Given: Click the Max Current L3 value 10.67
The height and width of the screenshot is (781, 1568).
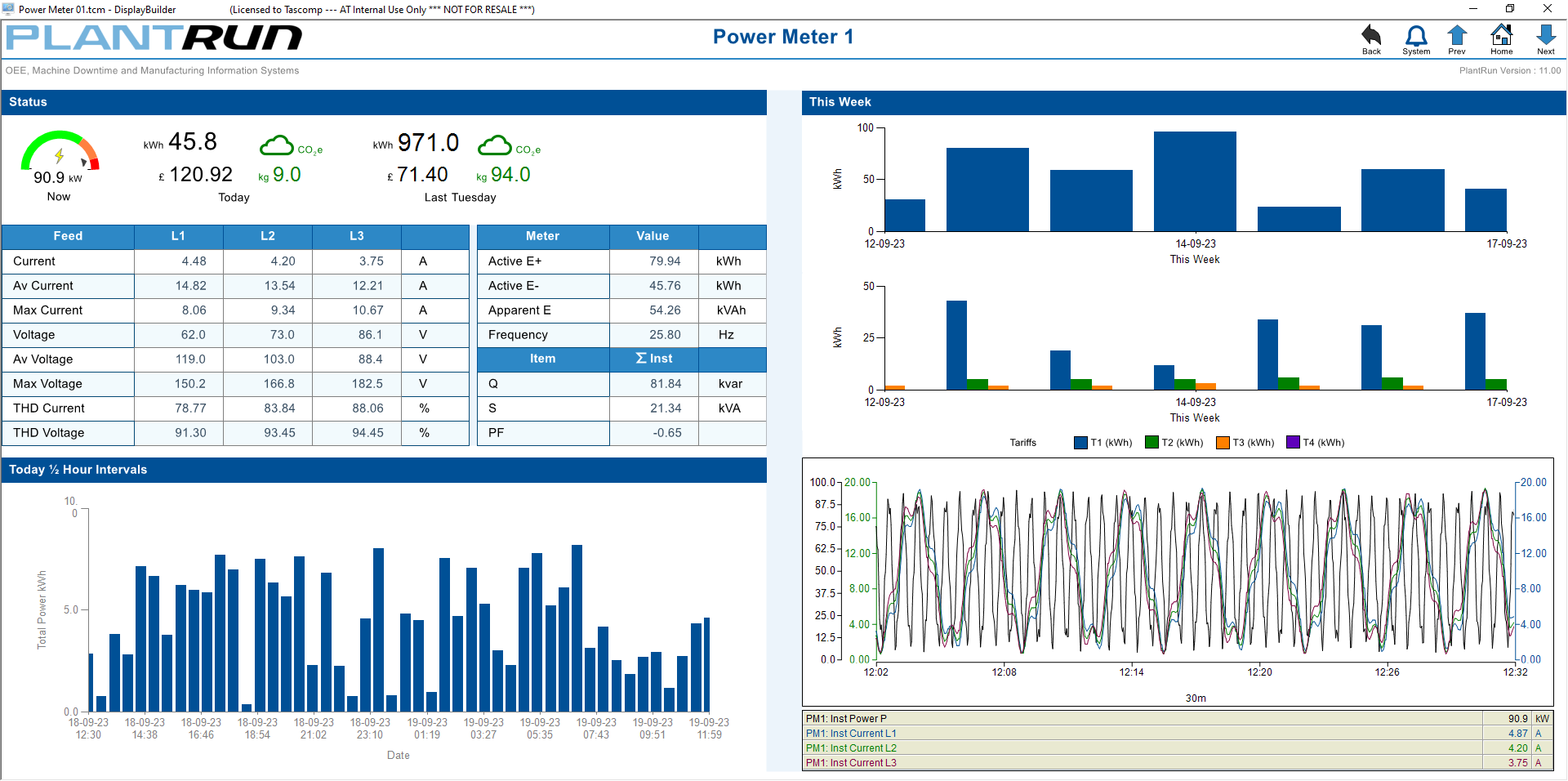Looking at the screenshot, I should pyautogui.click(x=367, y=310).
